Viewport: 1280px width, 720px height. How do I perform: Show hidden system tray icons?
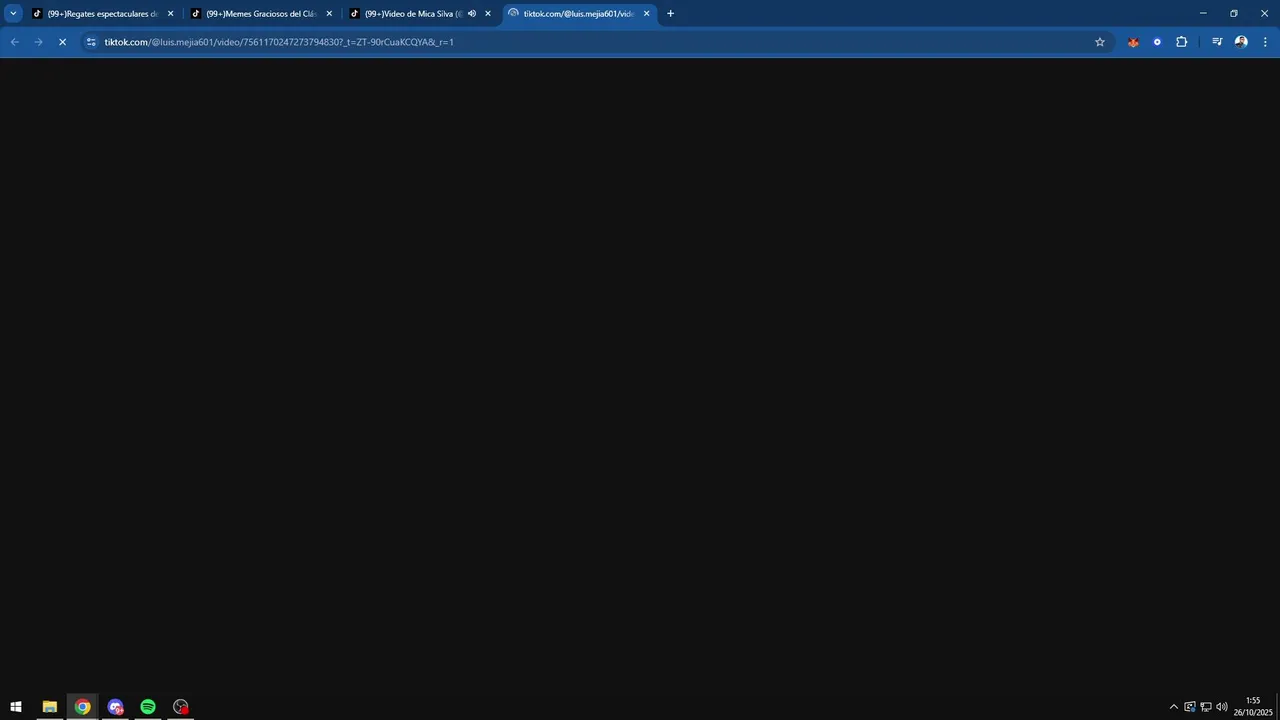point(1174,707)
